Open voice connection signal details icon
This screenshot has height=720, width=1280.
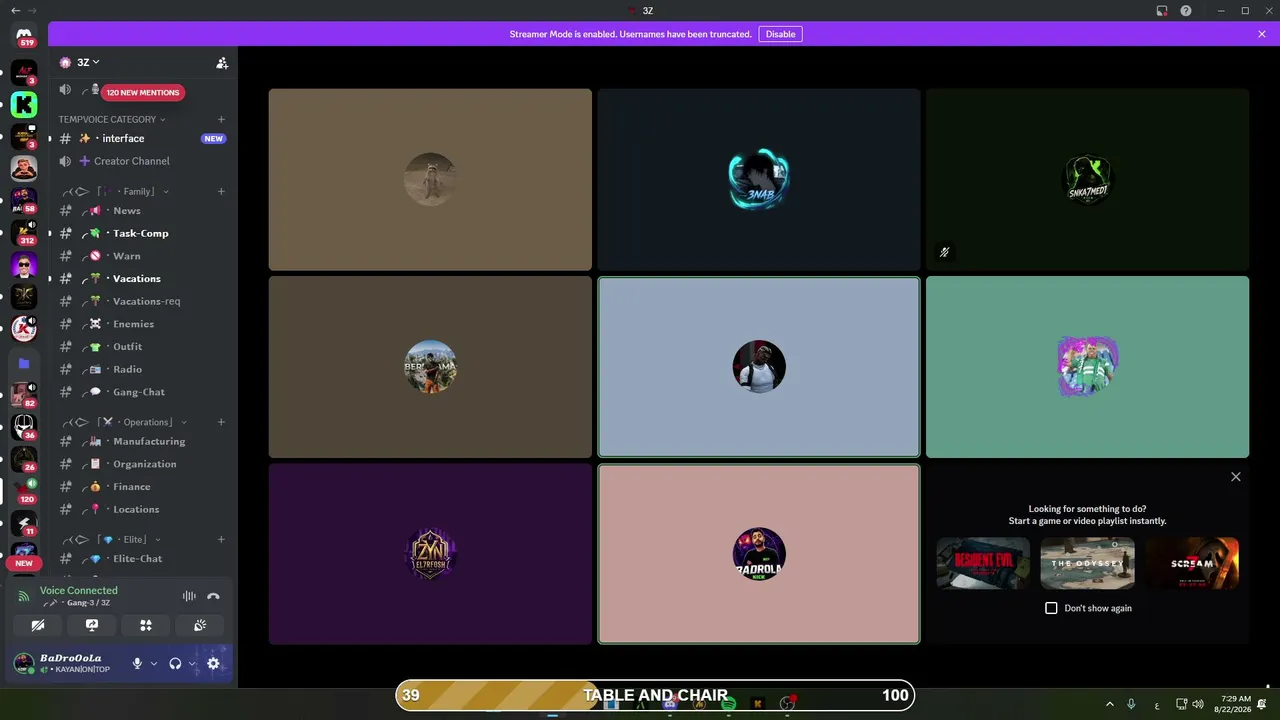coord(24,596)
